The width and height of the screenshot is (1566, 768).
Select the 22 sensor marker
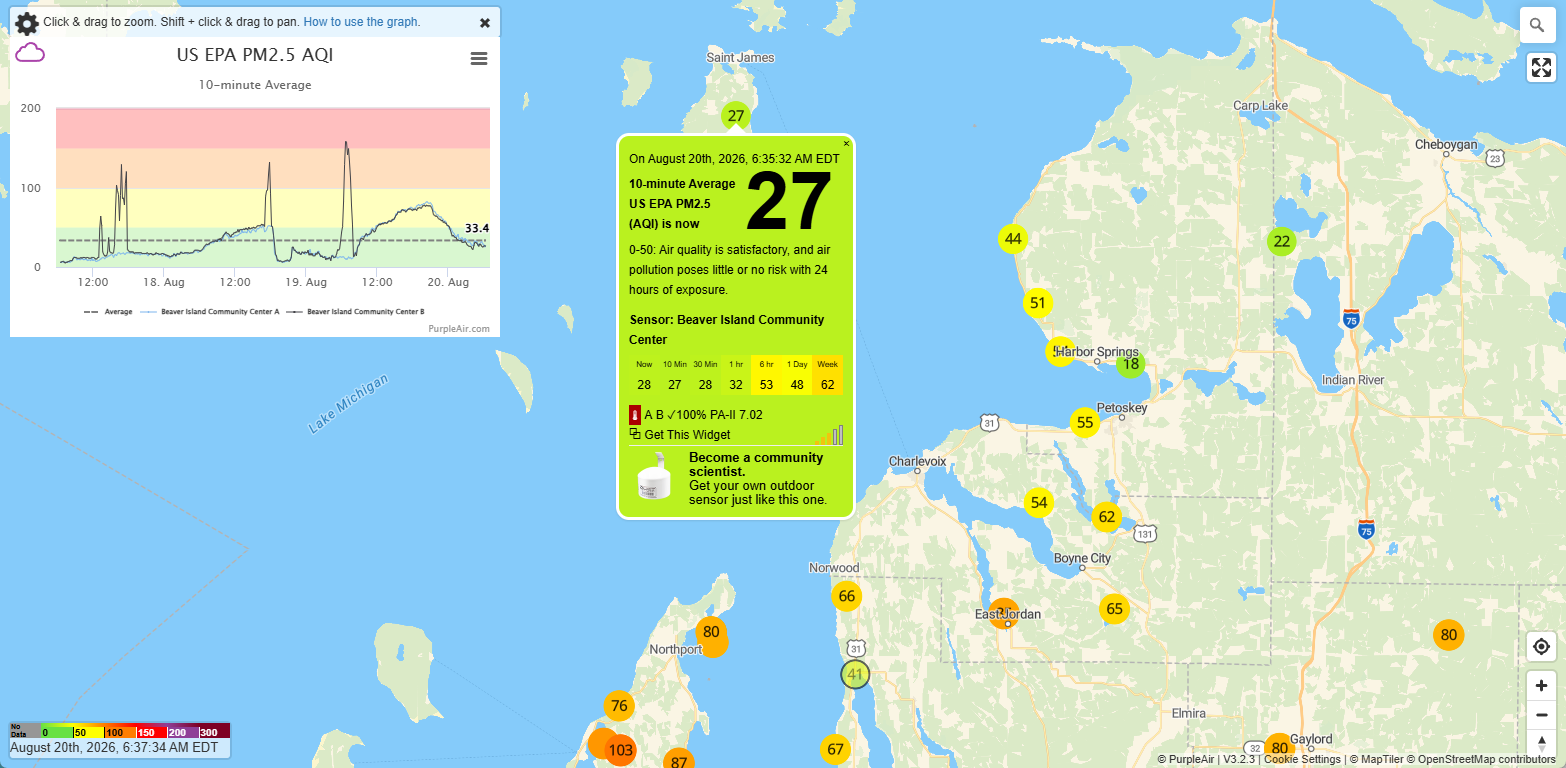click(x=1282, y=241)
